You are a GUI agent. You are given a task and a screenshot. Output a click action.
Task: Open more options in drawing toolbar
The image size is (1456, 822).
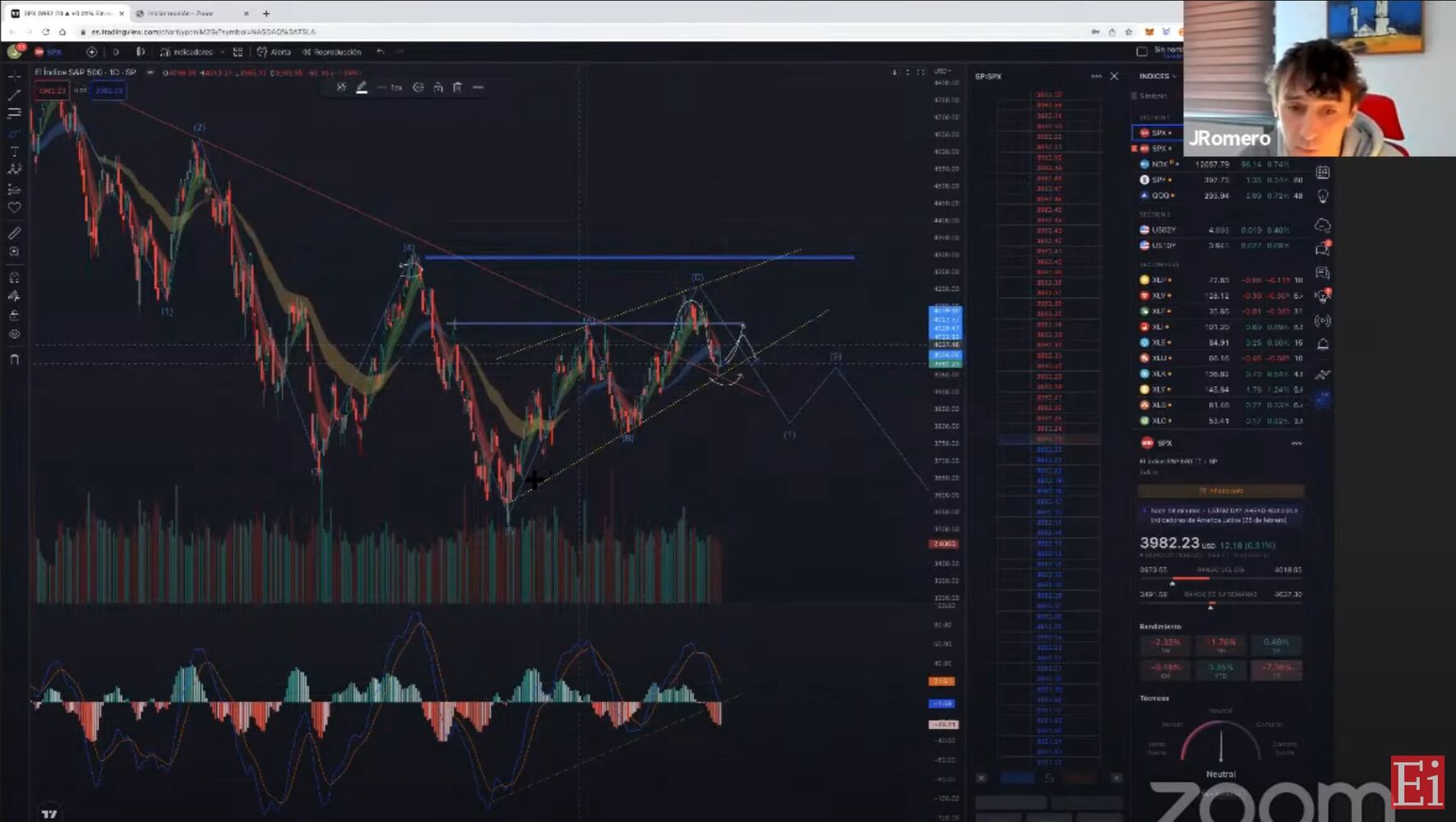pyautogui.click(x=478, y=87)
